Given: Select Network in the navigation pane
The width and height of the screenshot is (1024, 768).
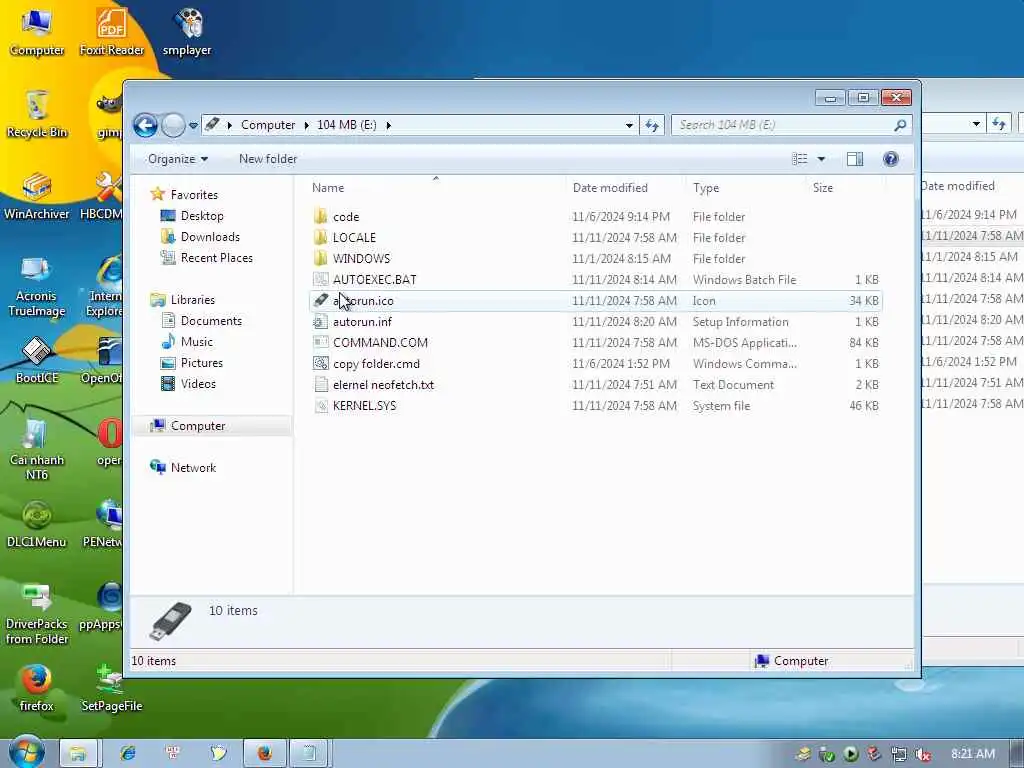Looking at the screenshot, I should point(193,468).
